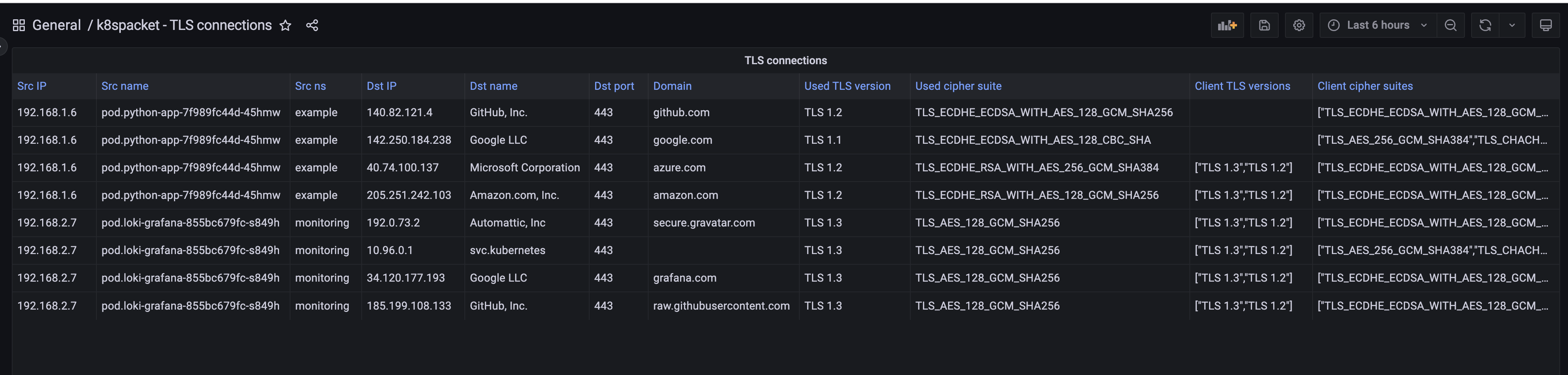The image size is (1568, 375).
Task: Click the Microsoft Corporation Dst name cell
Action: pyautogui.click(x=527, y=167)
